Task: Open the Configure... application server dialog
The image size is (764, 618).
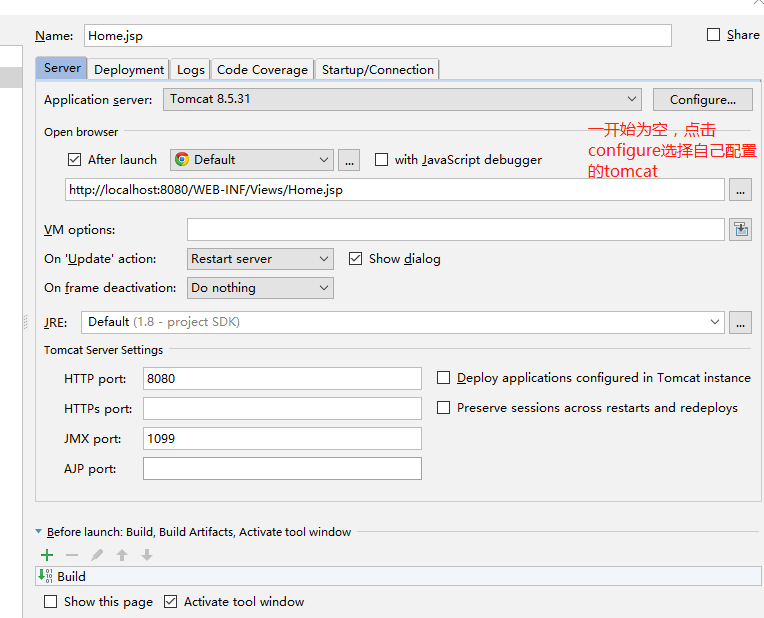Action: (703, 99)
